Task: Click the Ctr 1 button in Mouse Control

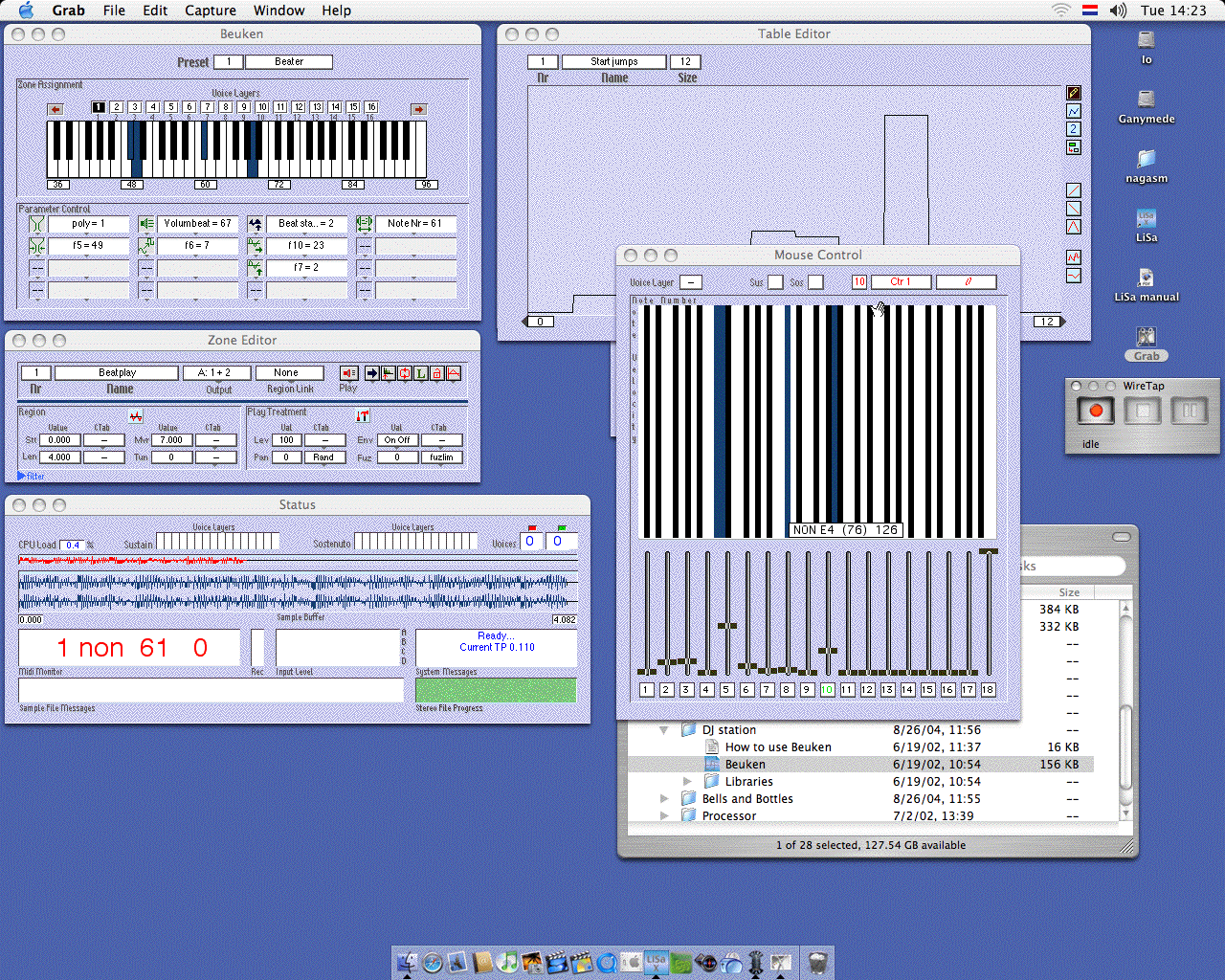Action: (x=900, y=282)
